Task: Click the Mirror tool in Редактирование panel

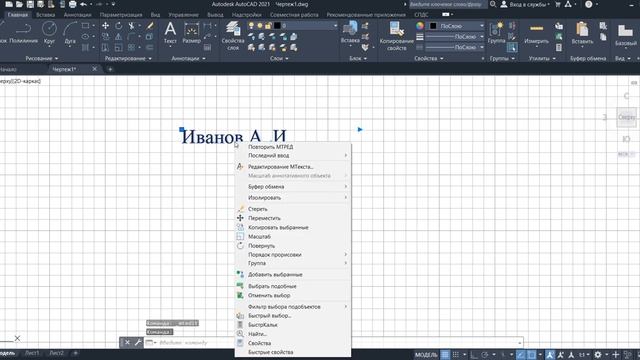Action: 118,37
